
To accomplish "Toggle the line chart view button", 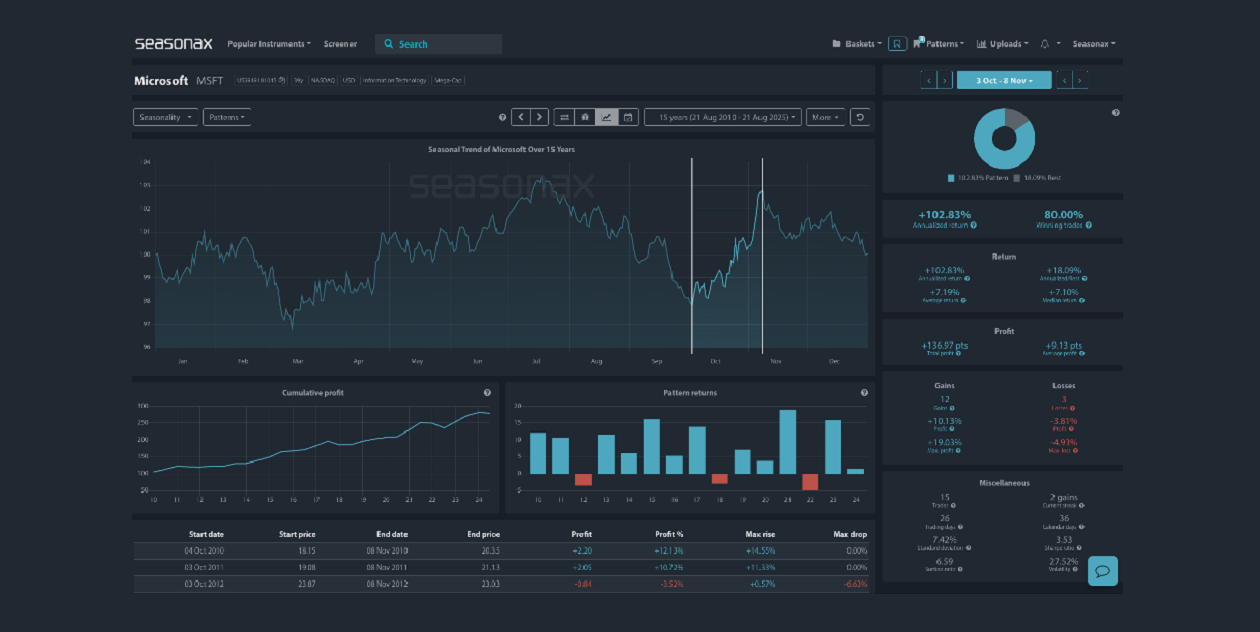I will (x=606, y=117).
